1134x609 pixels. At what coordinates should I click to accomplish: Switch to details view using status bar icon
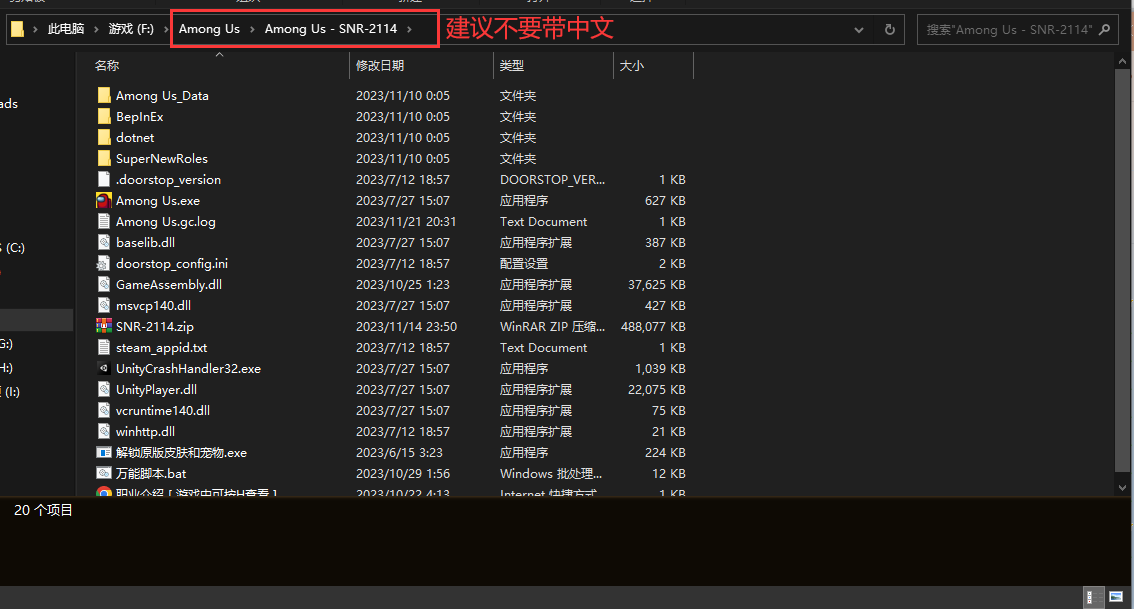(x=1094, y=597)
